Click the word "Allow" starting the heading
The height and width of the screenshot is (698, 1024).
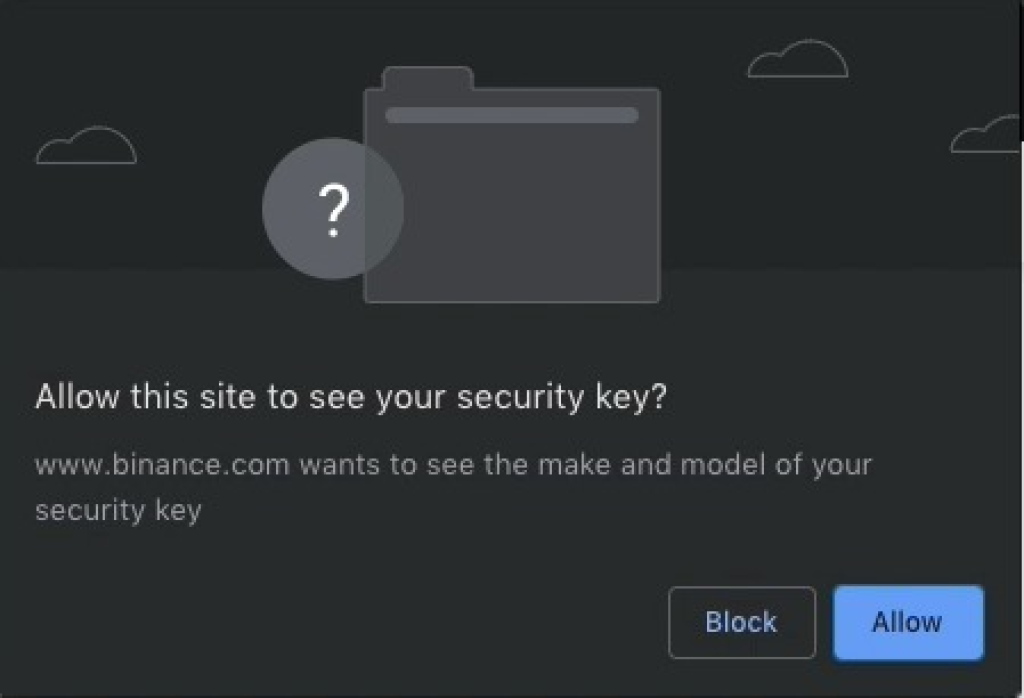(x=77, y=396)
